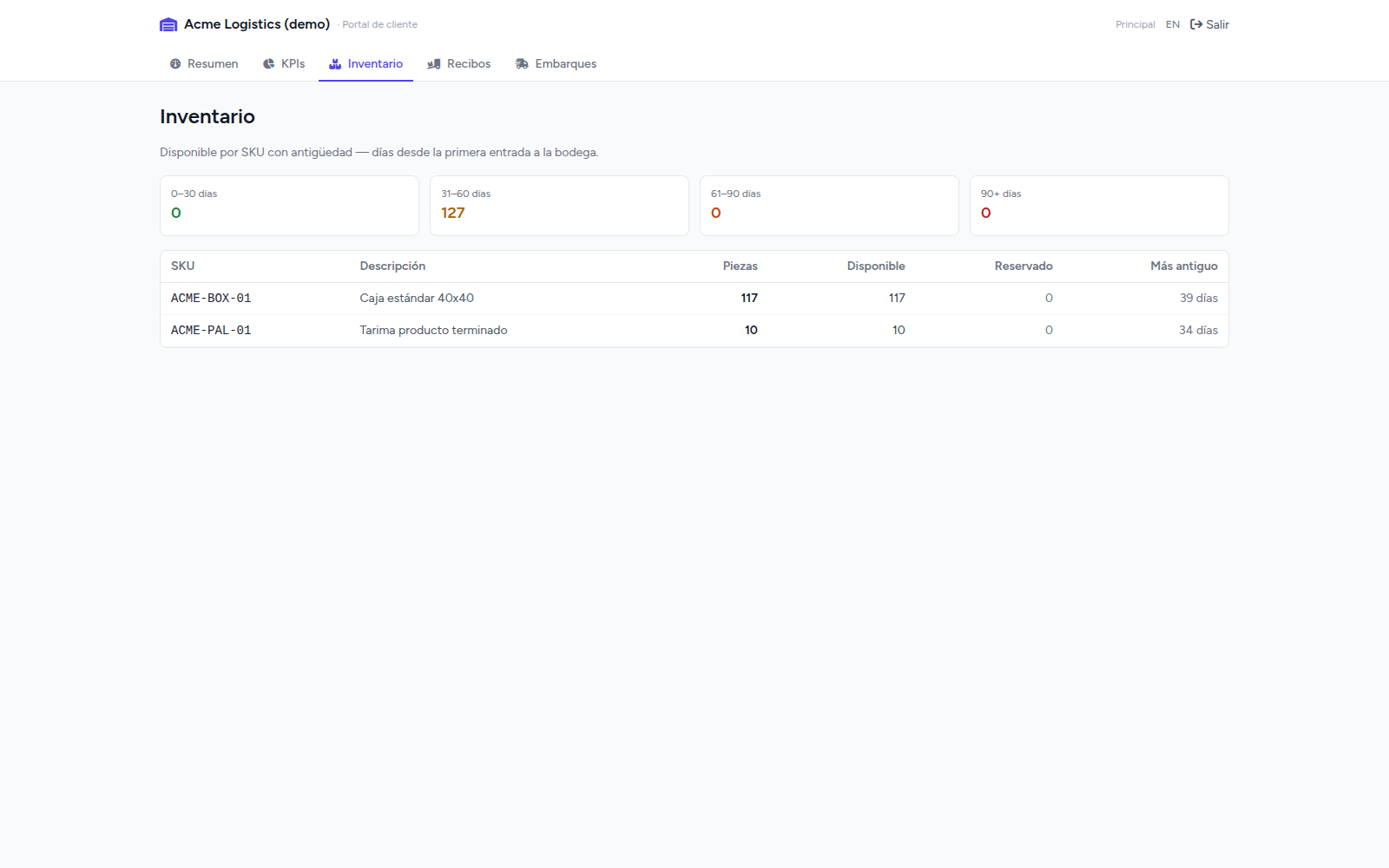This screenshot has height=868, width=1389.
Task: Click the Disponible column header
Action: click(x=876, y=266)
